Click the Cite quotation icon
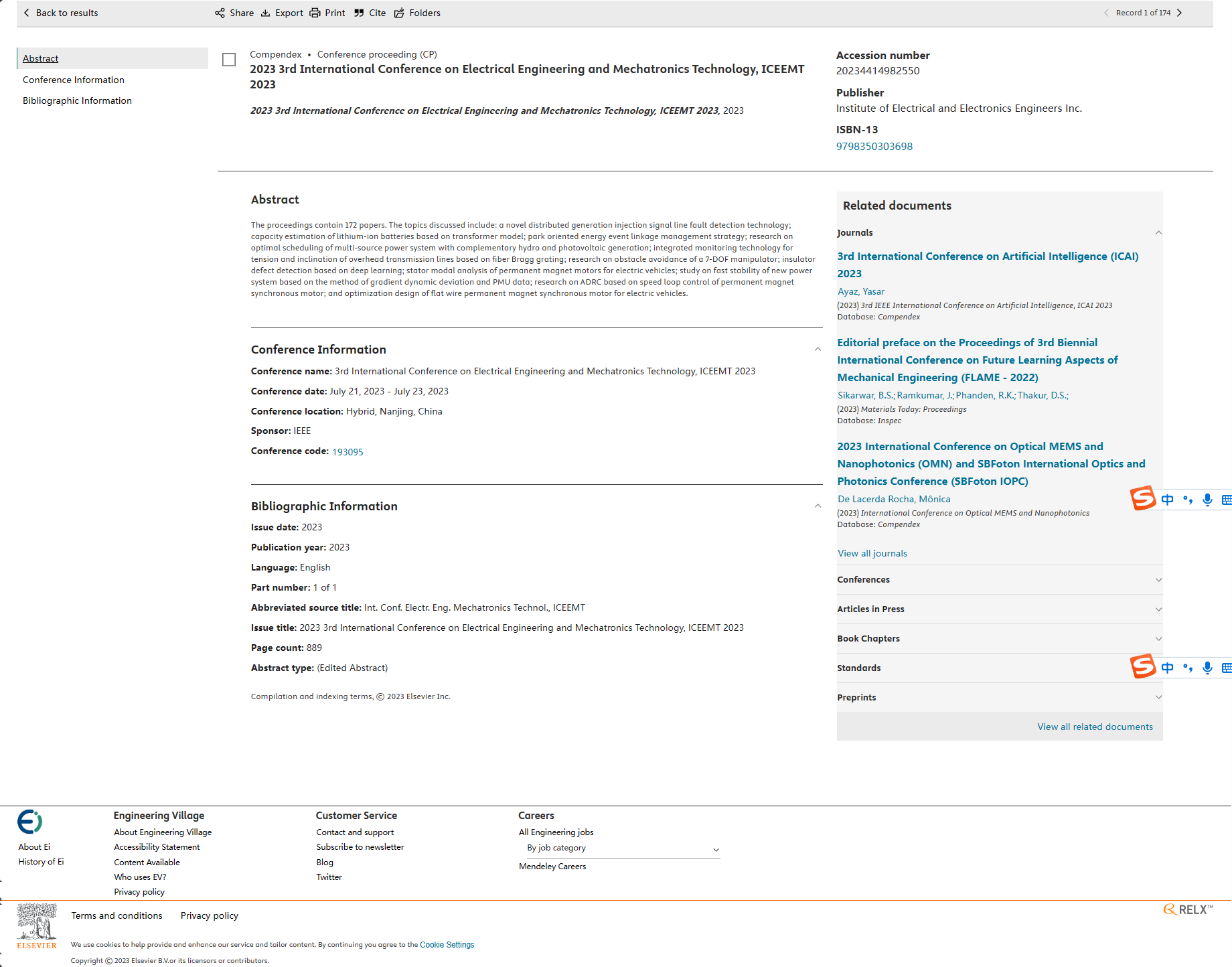The image size is (1232, 967). point(359,13)
